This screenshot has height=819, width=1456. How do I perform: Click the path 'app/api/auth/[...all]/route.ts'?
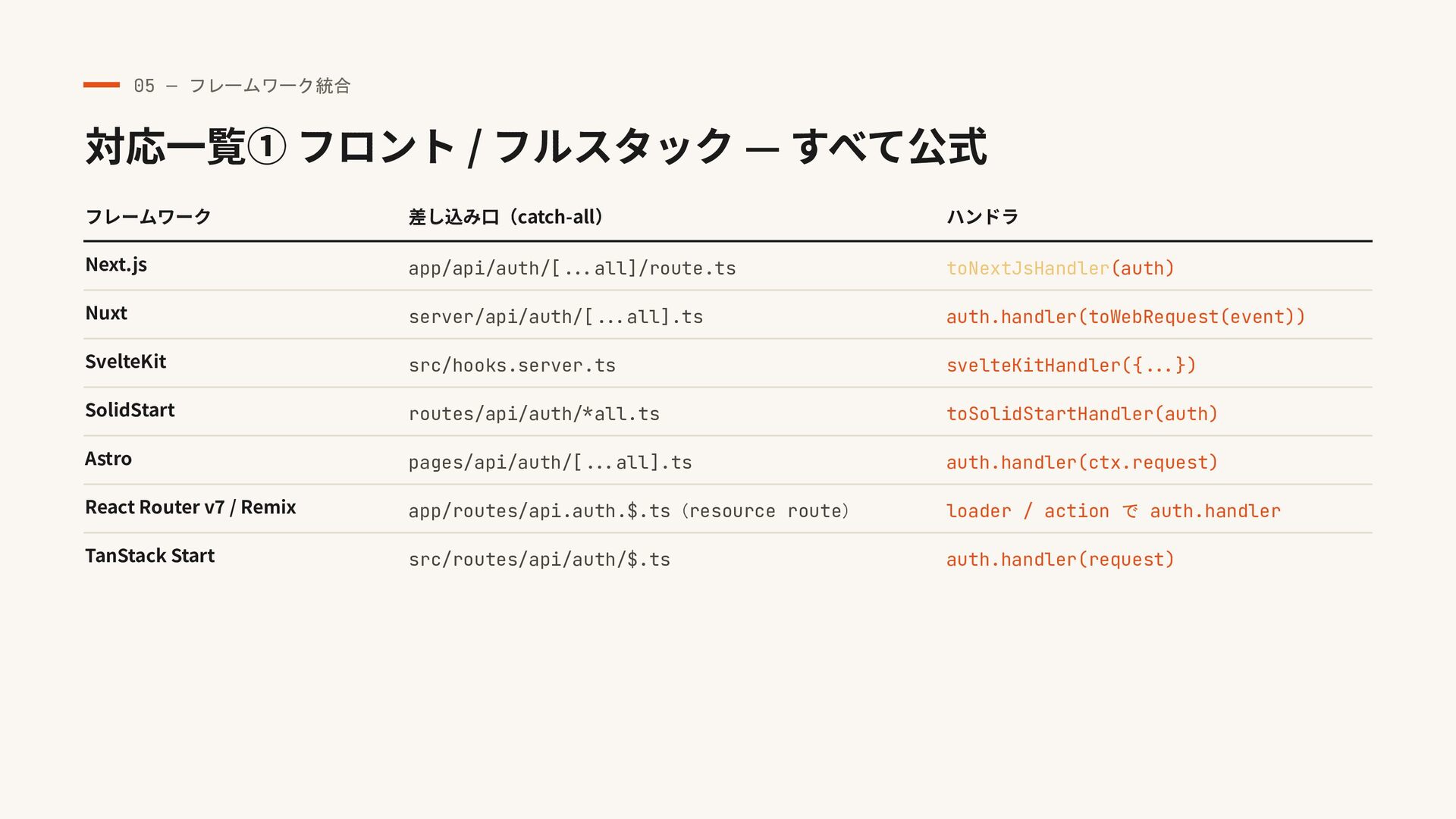(x=572, y=268)
